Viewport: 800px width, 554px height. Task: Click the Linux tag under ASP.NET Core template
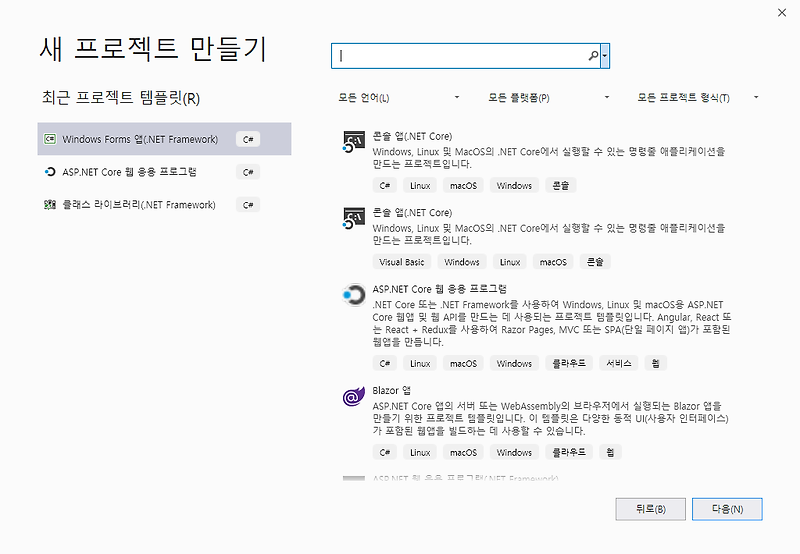click(420, 364)
